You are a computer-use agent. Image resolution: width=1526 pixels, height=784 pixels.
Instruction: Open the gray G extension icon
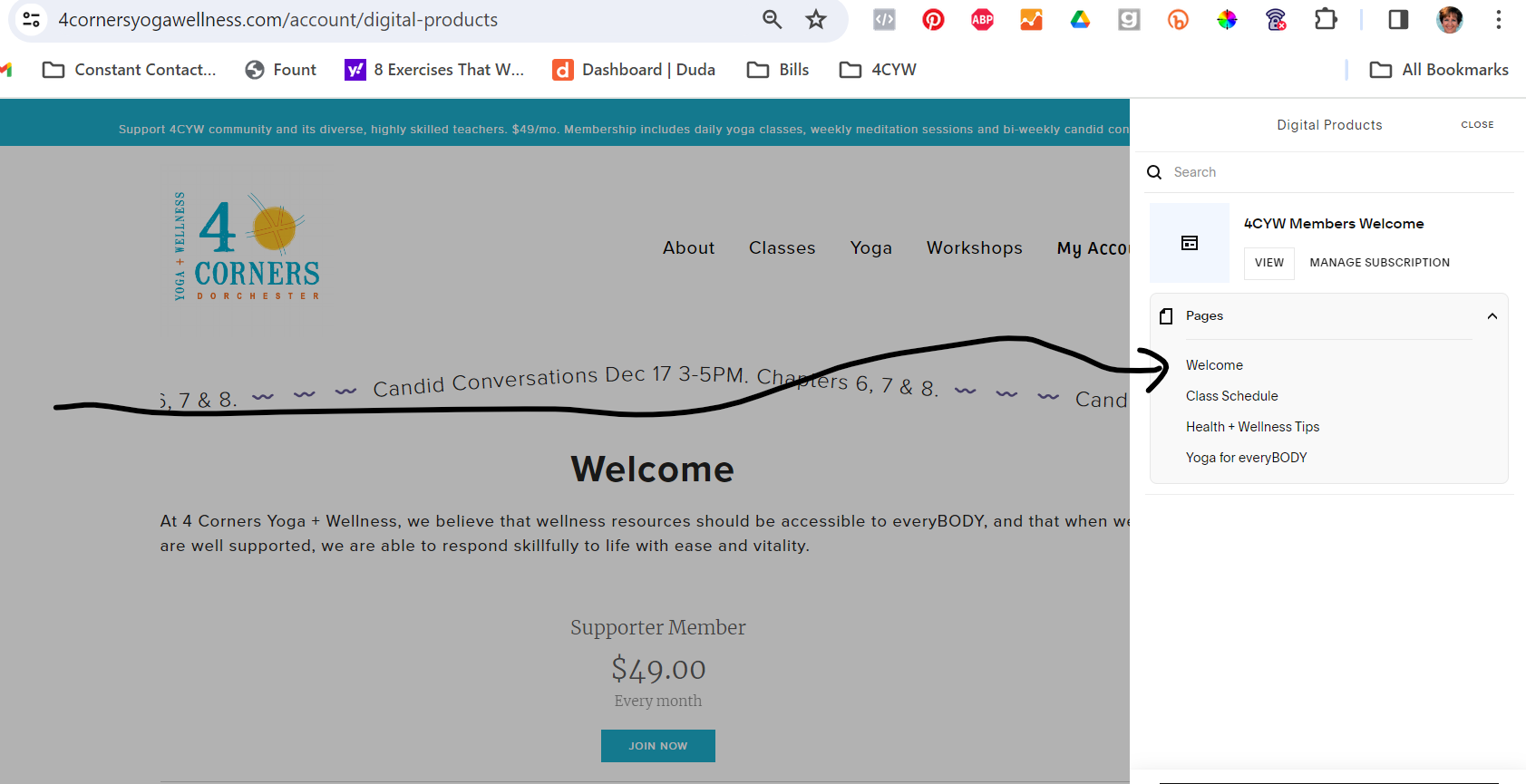pos(1129,19)
